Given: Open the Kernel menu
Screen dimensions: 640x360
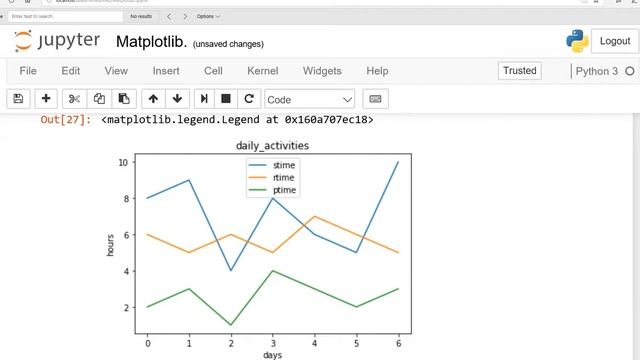Looking at the screenshot, I should click(262, 71).
